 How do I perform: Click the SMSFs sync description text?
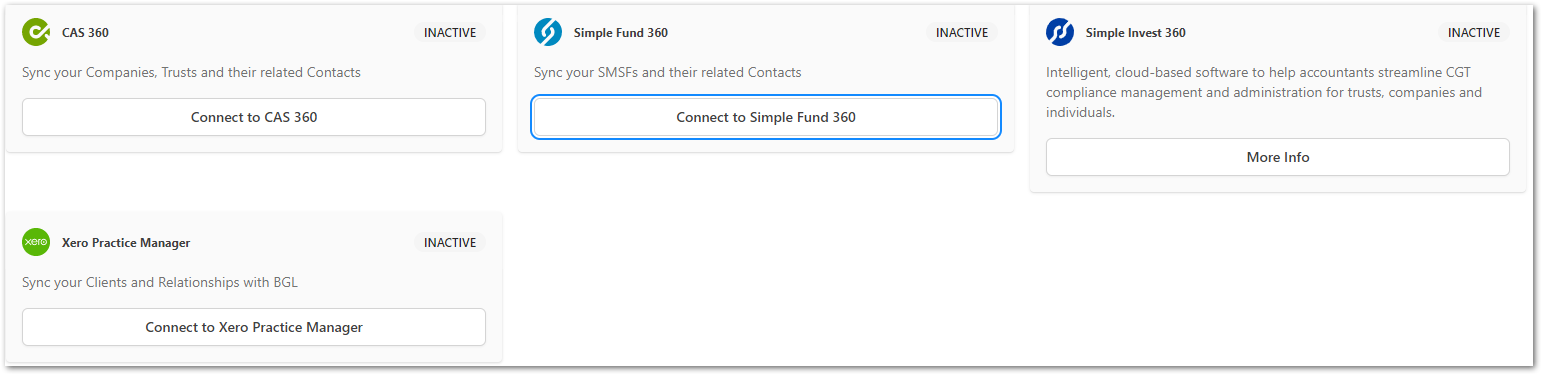click(668, 72)
